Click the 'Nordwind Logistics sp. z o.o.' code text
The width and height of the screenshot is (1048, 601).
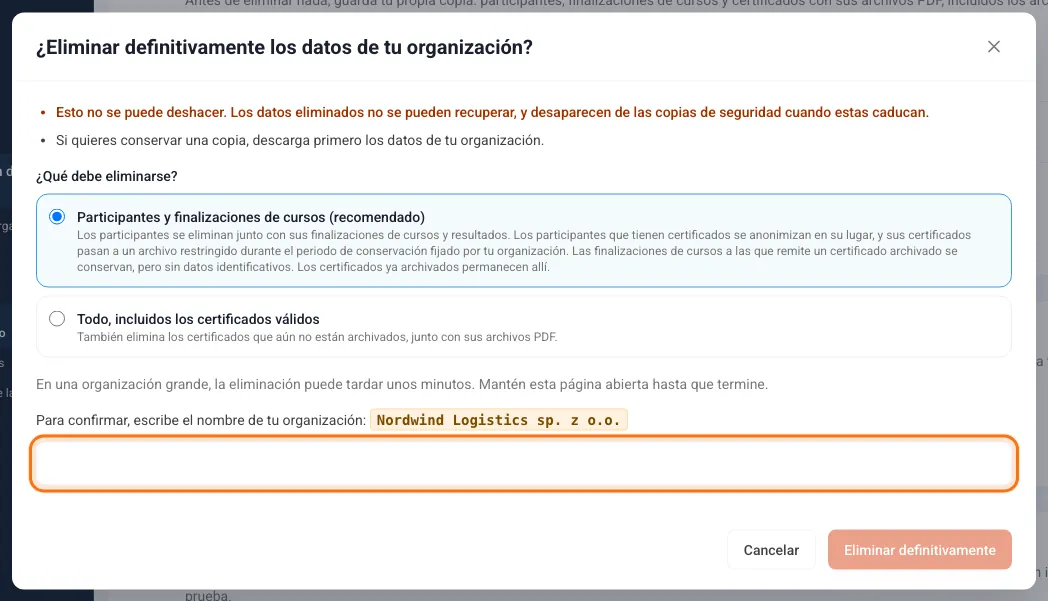[x=499, y=420]
